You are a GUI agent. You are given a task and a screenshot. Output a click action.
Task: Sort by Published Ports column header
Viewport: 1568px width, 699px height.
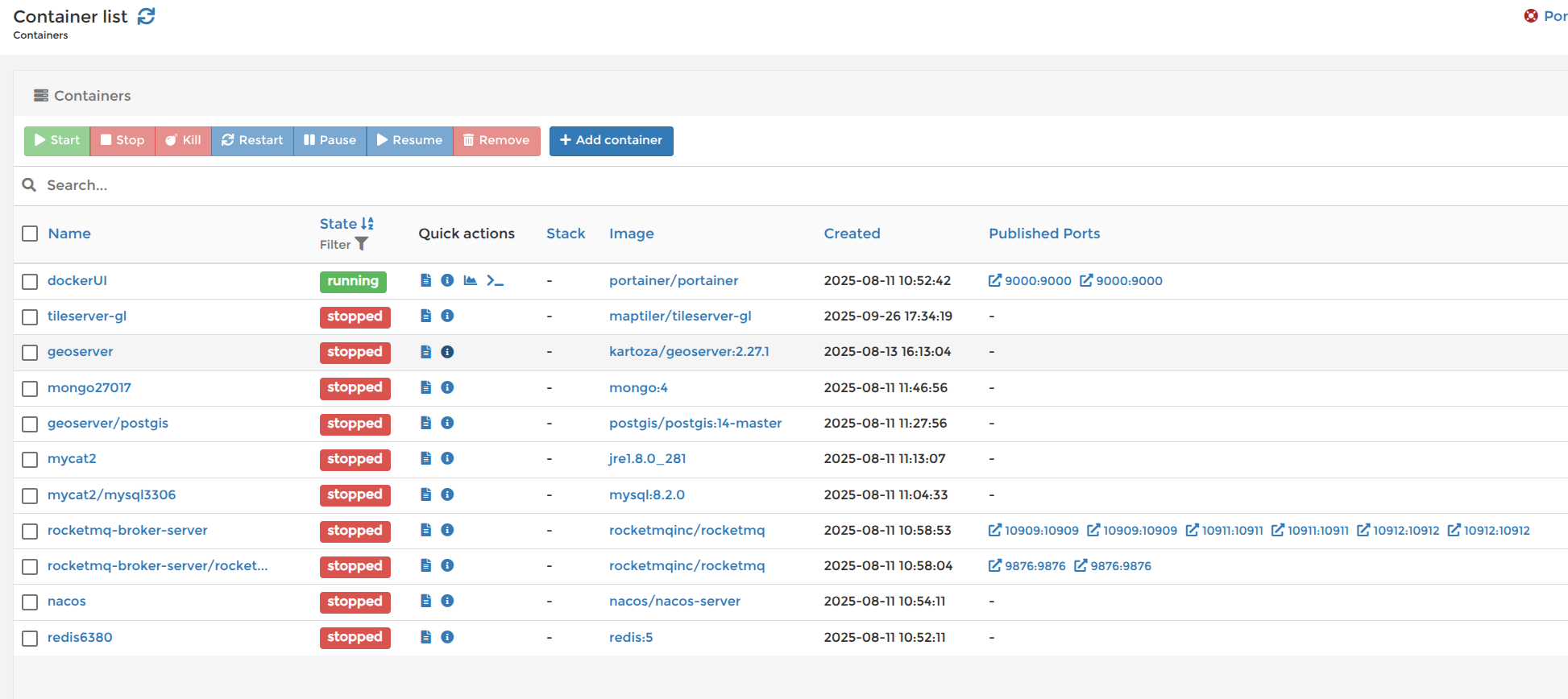[1044, 234]
